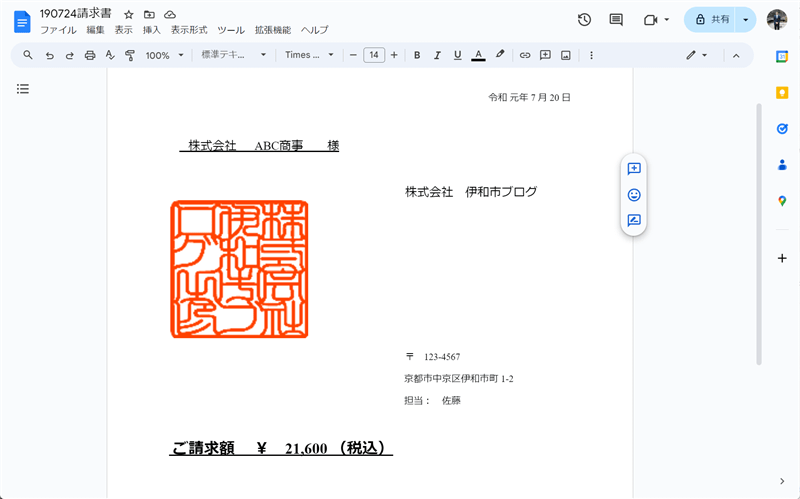Click the ご請求額 ¥ 21,600 line
The width and height of the screenshot is (800, 499).
tap(281, 448)
